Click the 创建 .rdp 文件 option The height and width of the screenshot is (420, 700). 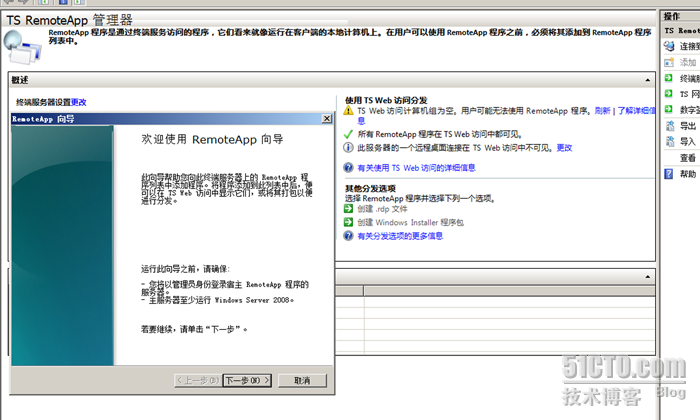click(382, 209)
